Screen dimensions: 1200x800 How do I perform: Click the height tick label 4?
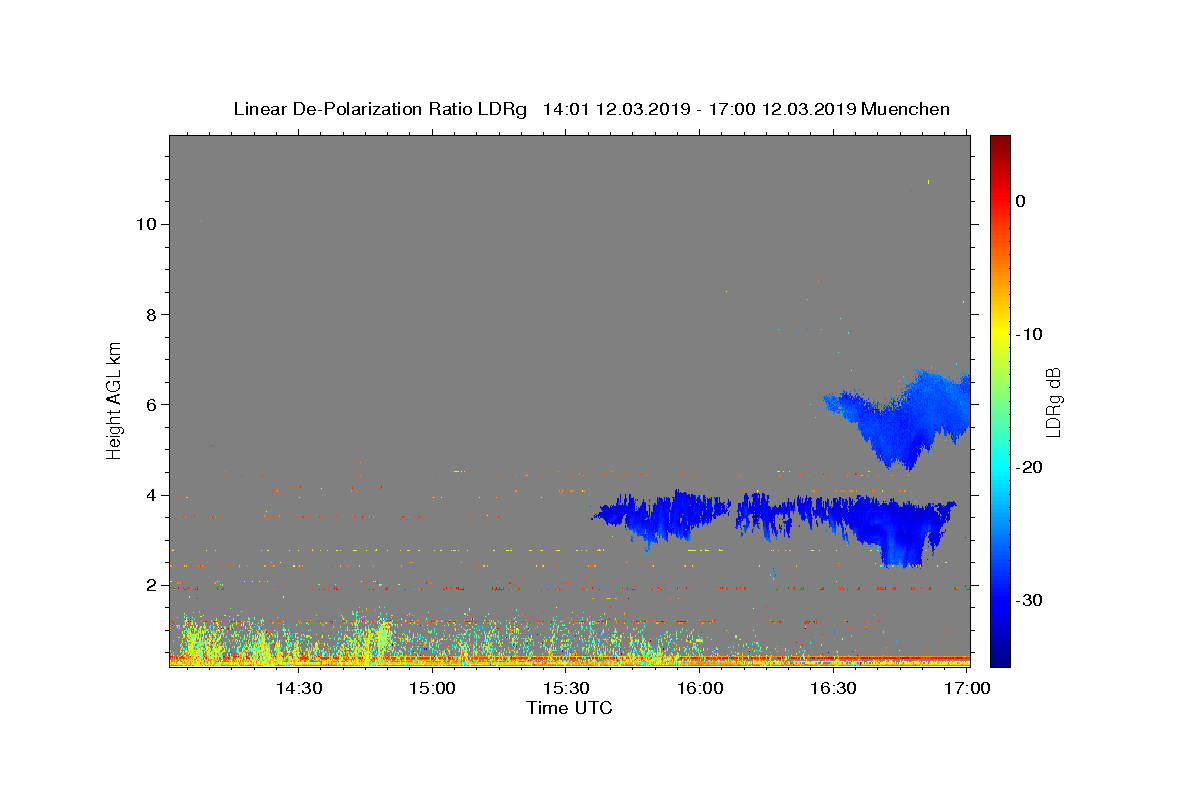point(152,495)
